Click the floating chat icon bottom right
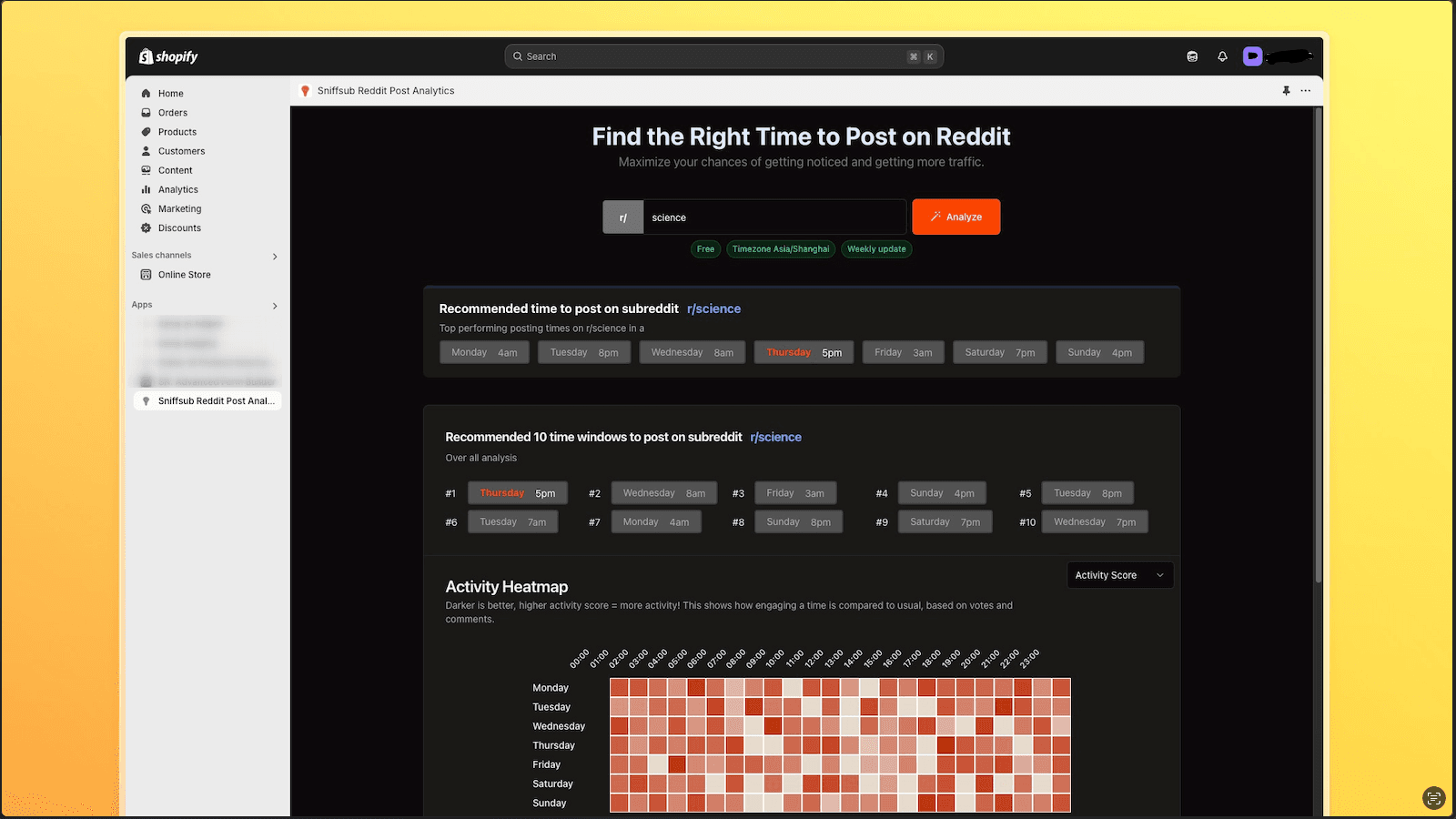The image size is (1456, 819). 1433,798
